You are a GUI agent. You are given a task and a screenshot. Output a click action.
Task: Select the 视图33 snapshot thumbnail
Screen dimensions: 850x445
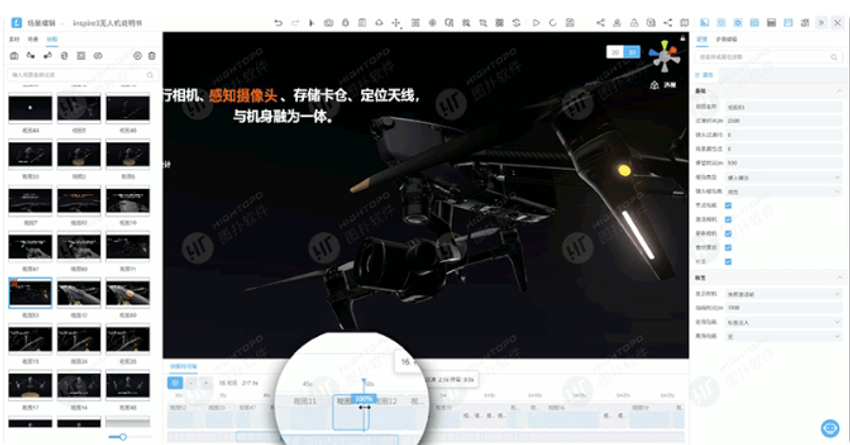click(x=30, y=154)
